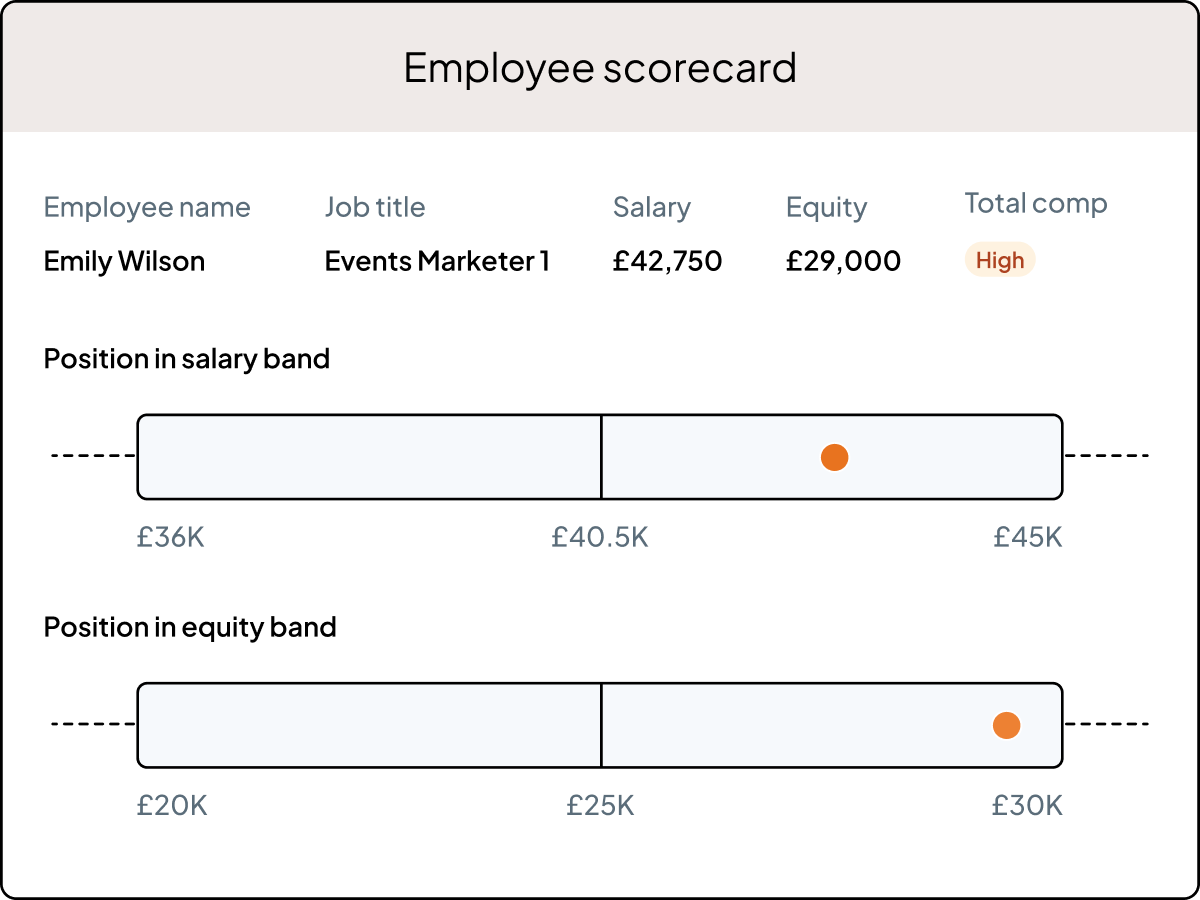Click the Salary column label
The height and width of the screenshot is (900, 1200).
[x=652, y=207]
